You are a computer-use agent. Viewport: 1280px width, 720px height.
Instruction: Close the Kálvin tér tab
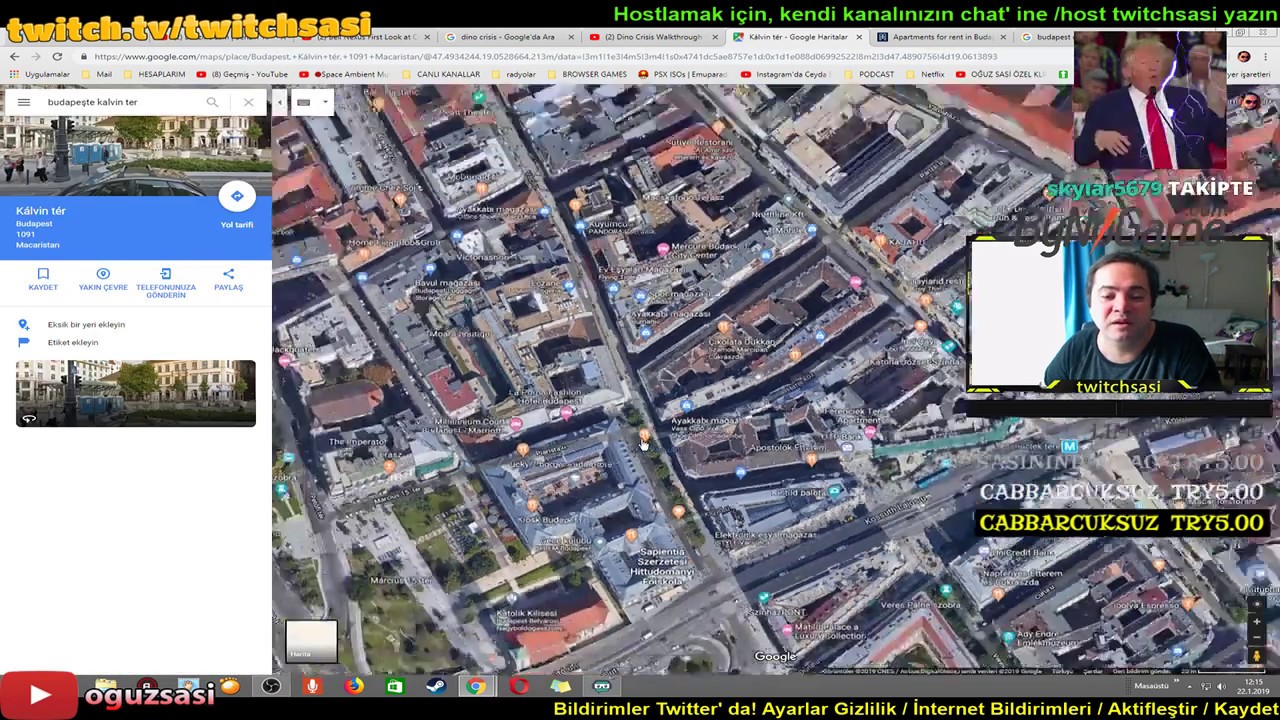tap(858, 37)
